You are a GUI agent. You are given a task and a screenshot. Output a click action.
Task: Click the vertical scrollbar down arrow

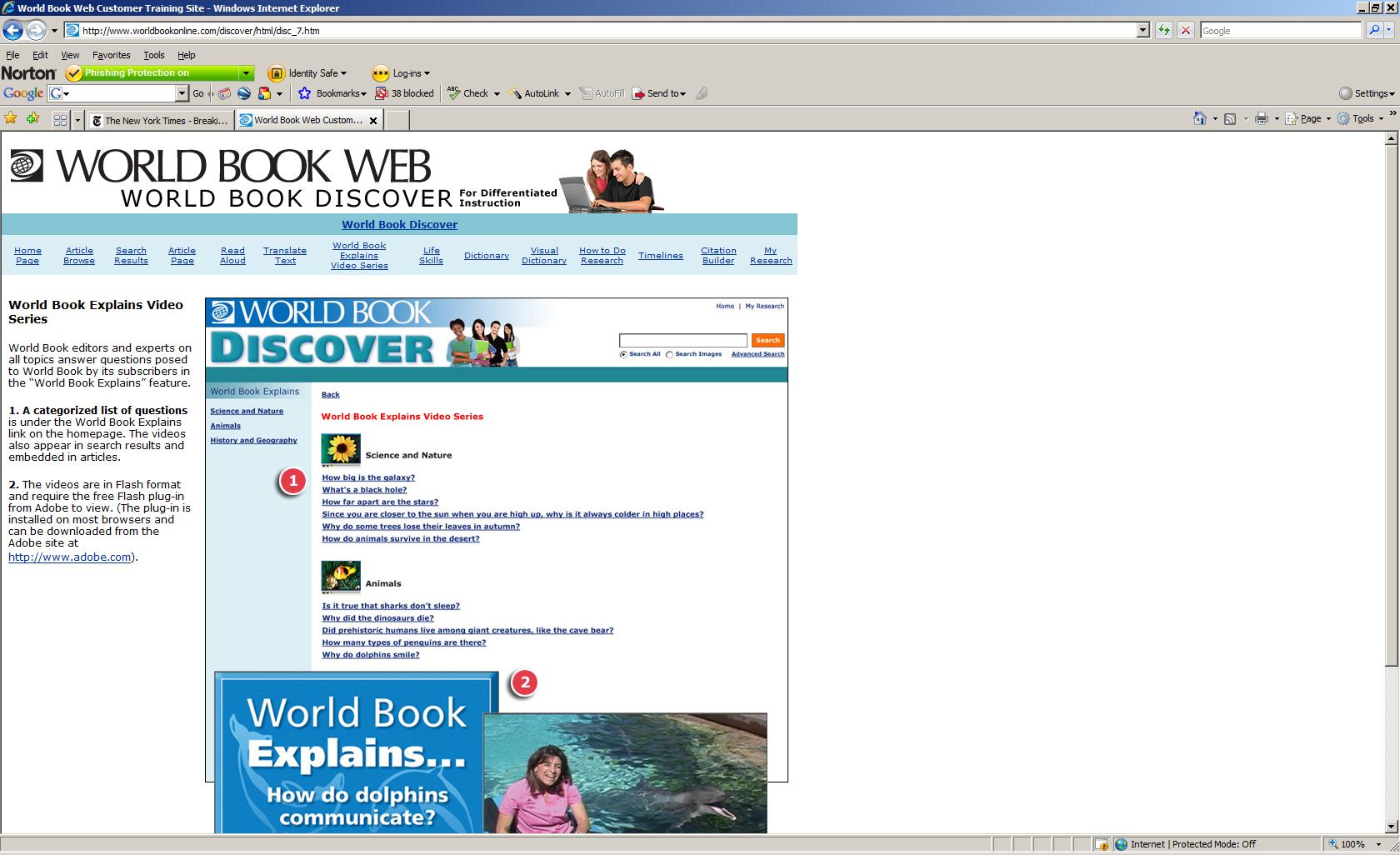pyautogui.click(x=1390, y=827)
